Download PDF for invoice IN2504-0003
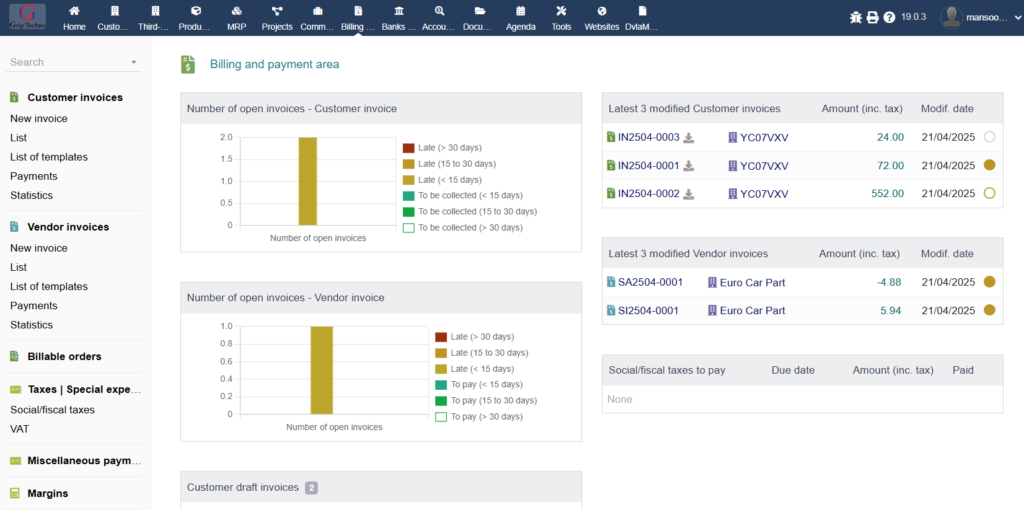 point(688,138)
